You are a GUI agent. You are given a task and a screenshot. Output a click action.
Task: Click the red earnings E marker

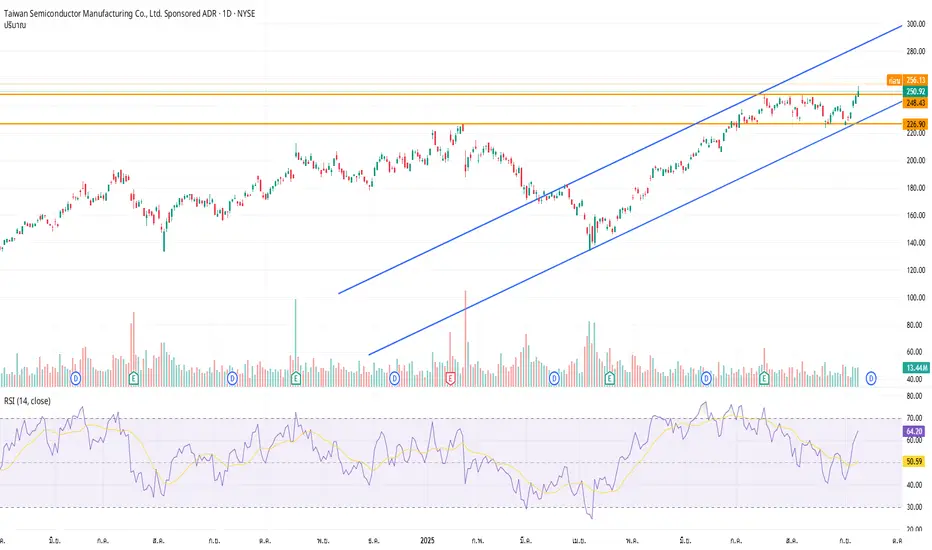[450, 378]
